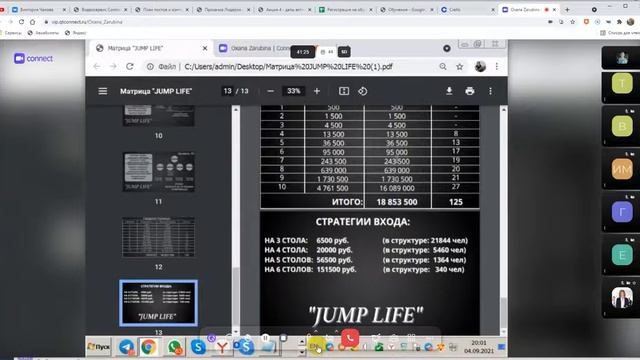
Task: Go back in the shared browser window
Action: [97, 66]
